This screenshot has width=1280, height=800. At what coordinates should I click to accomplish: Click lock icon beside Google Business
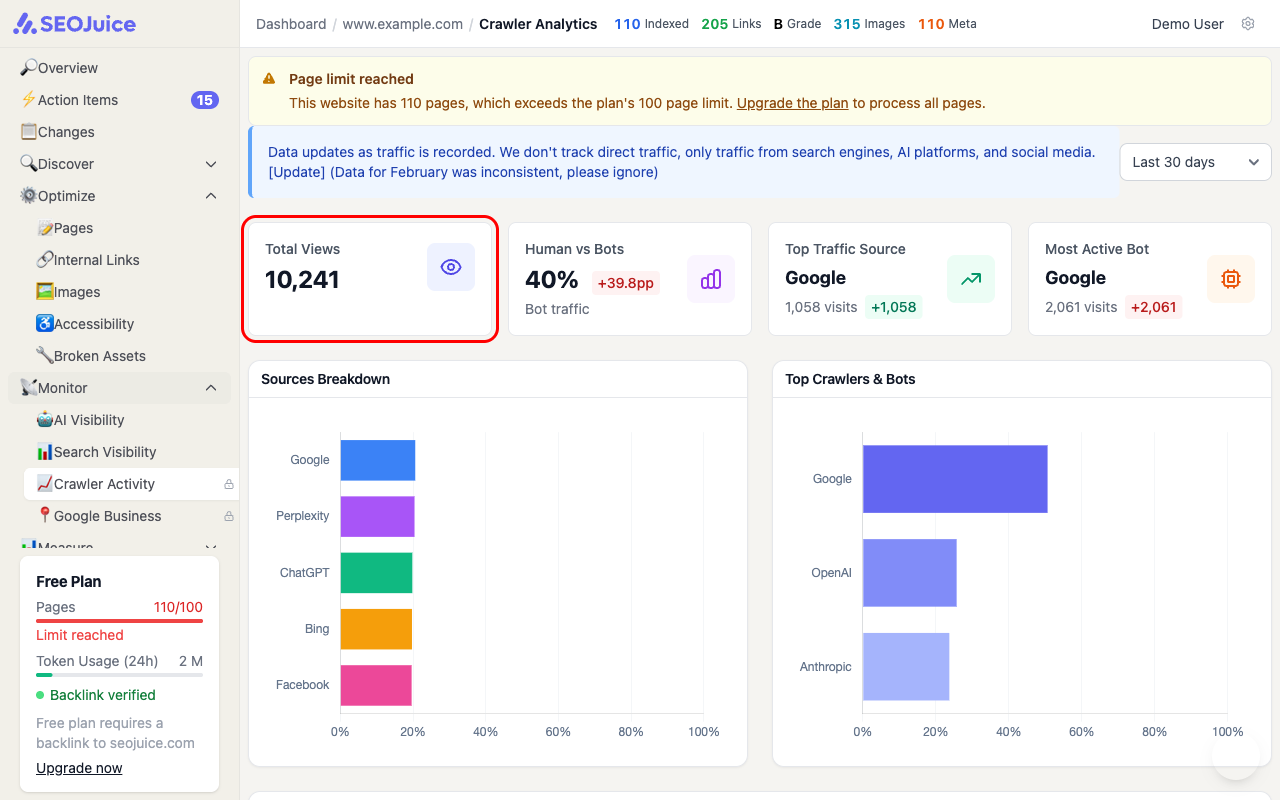229,516
